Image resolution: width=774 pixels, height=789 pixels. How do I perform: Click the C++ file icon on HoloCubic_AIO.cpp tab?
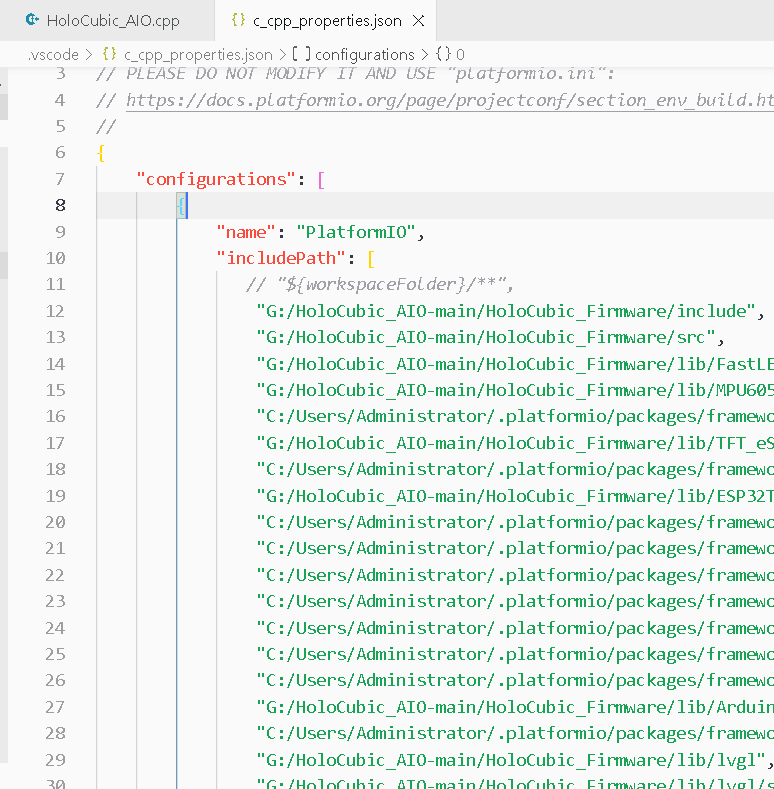(32, 20)
